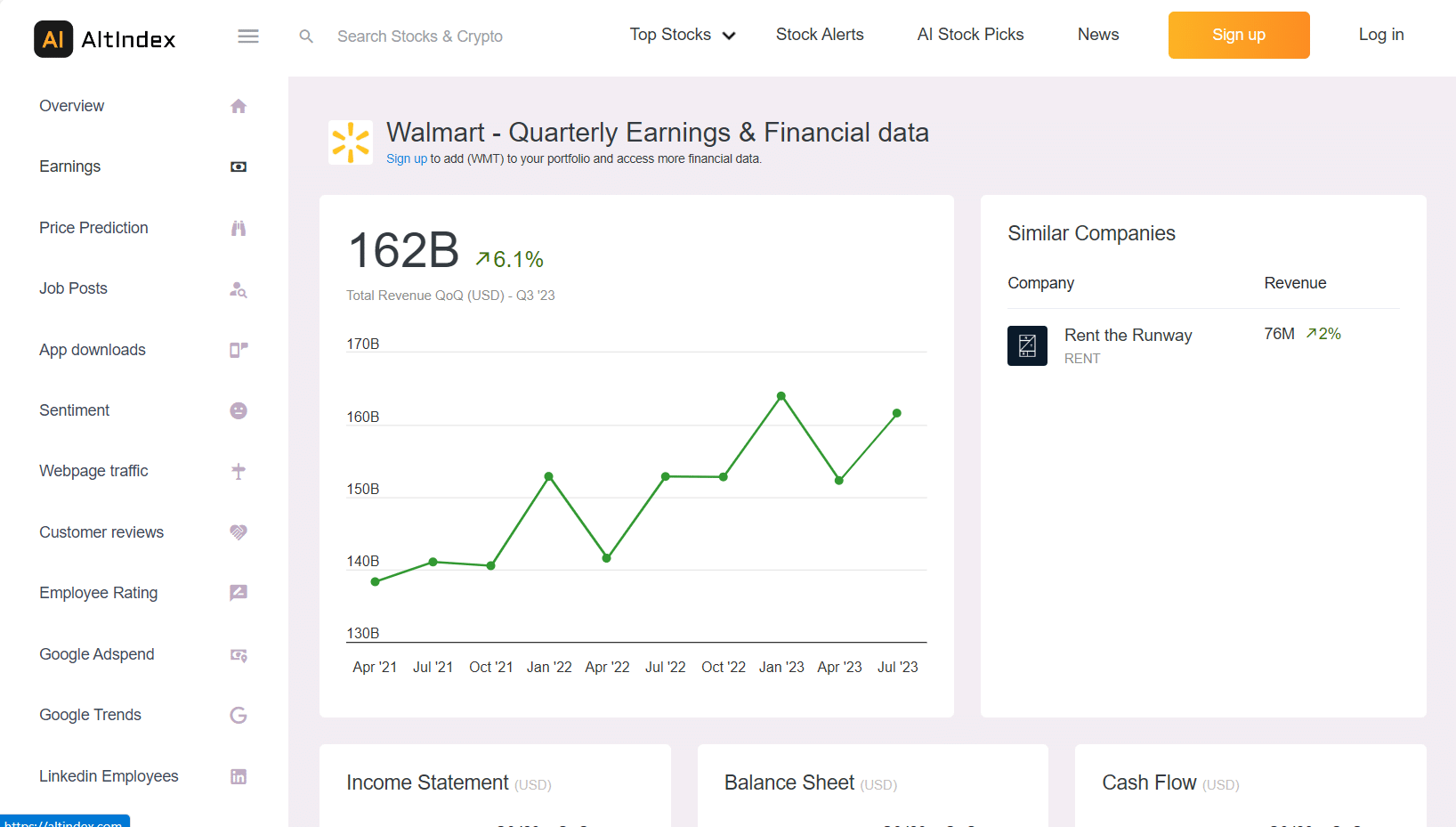1456x827 pixels.
Task: Click the Apr '22 low data point
Action: point(607,558)
